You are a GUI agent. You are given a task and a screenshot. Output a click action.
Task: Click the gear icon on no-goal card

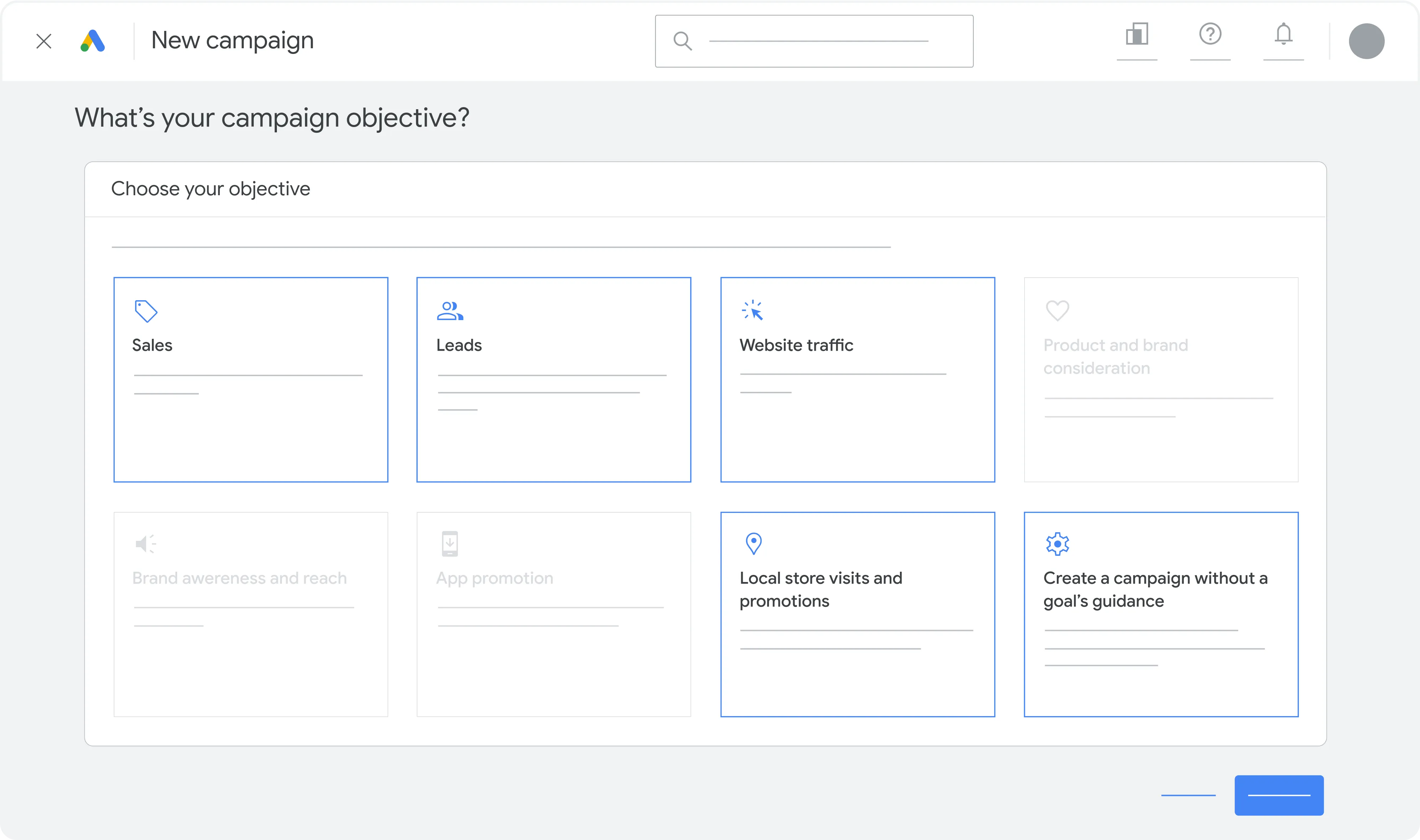point(1057,544)
